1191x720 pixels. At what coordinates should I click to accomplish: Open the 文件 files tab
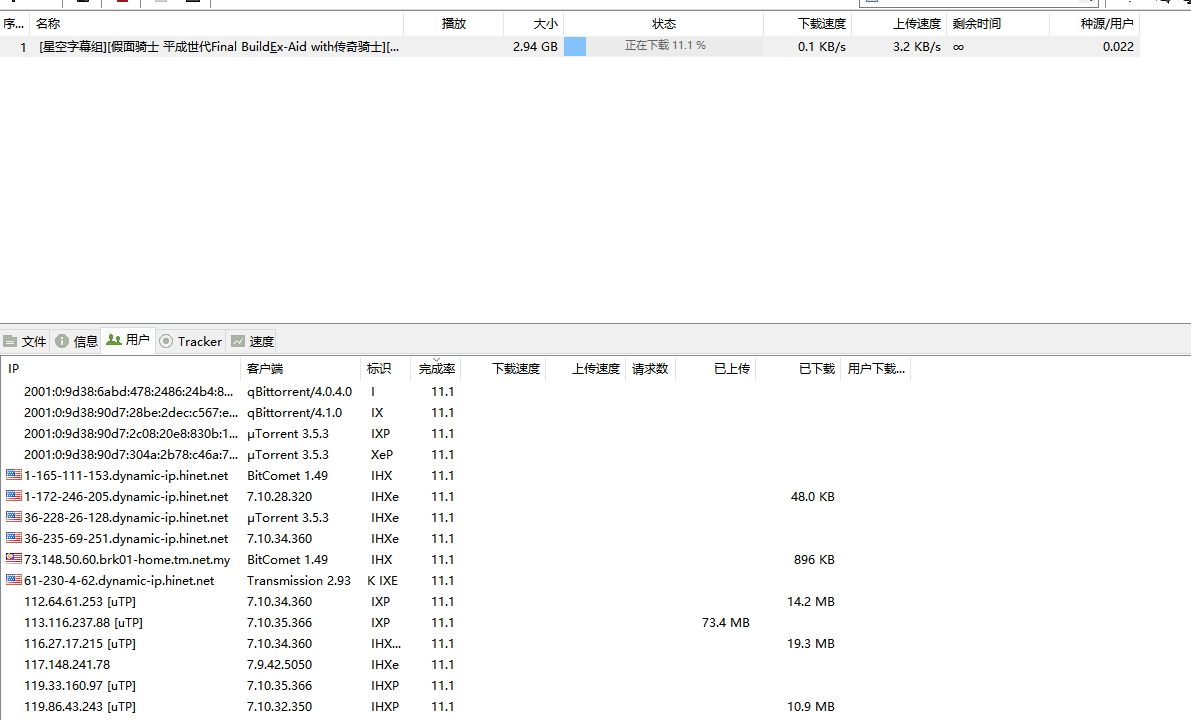[x=25, y=342]
